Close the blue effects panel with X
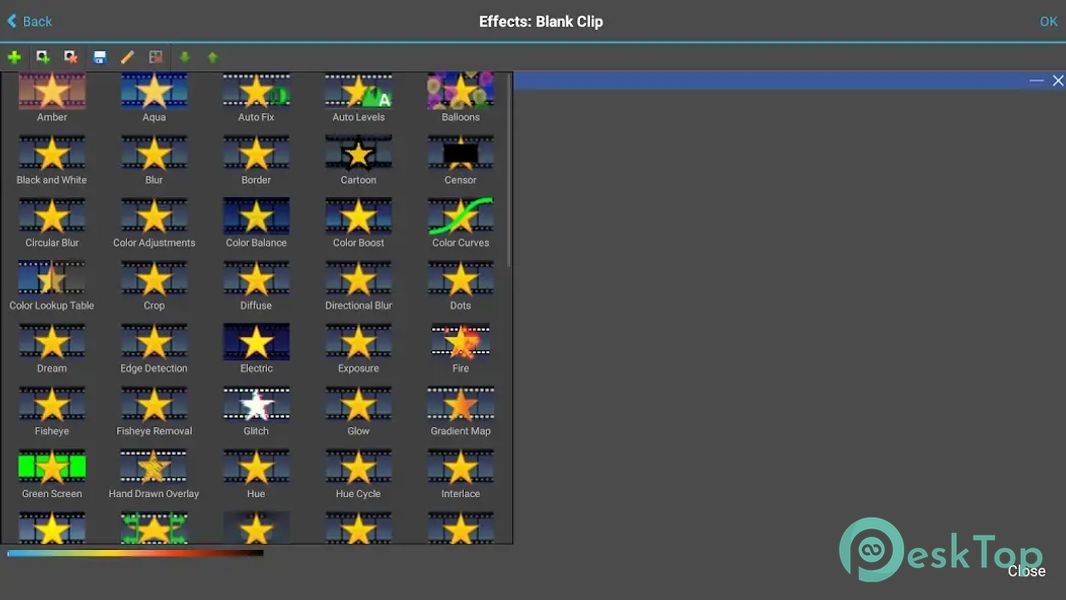The image size is (1066, 600). pos(1058,80)
